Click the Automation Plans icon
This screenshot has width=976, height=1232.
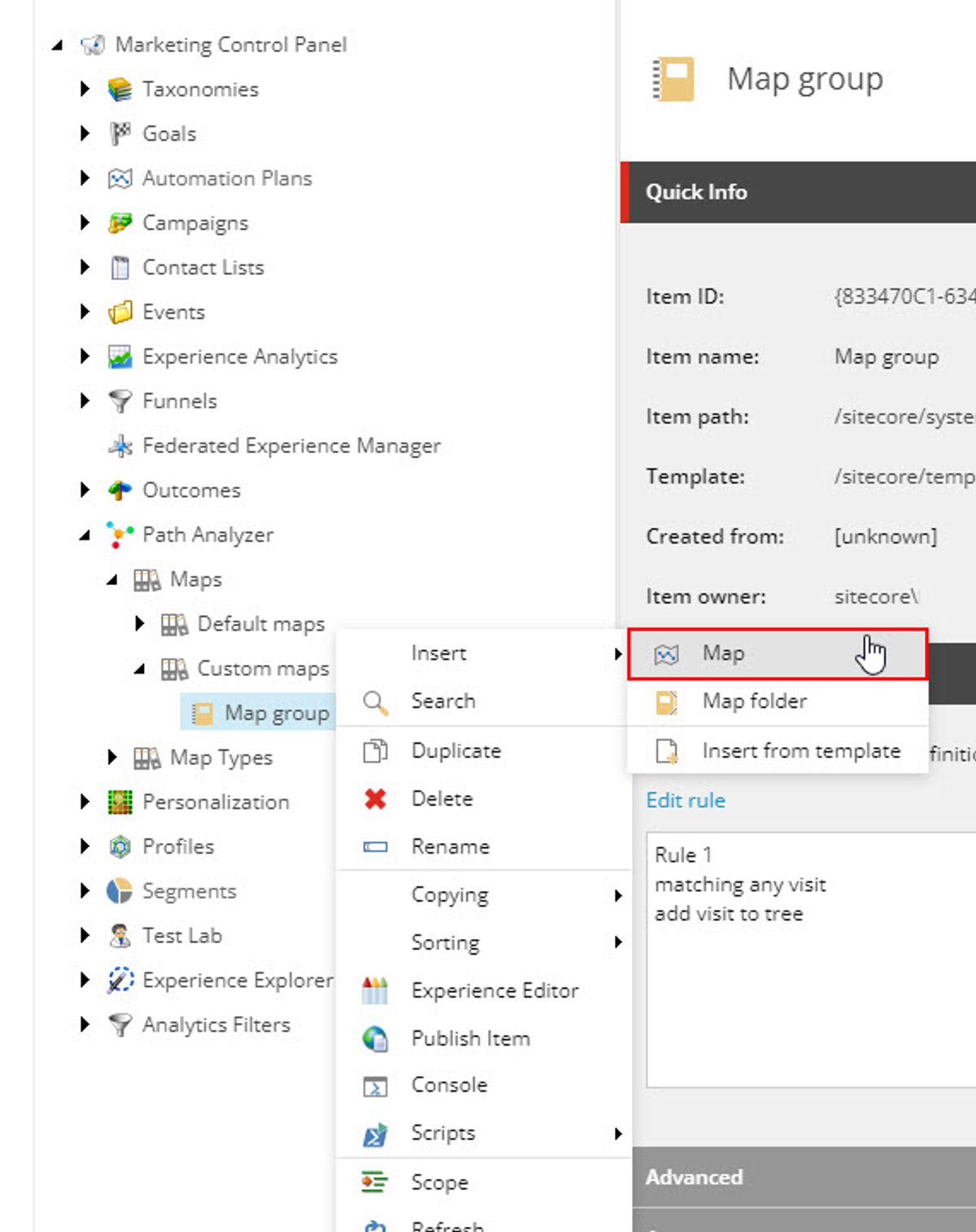[120, 178]
